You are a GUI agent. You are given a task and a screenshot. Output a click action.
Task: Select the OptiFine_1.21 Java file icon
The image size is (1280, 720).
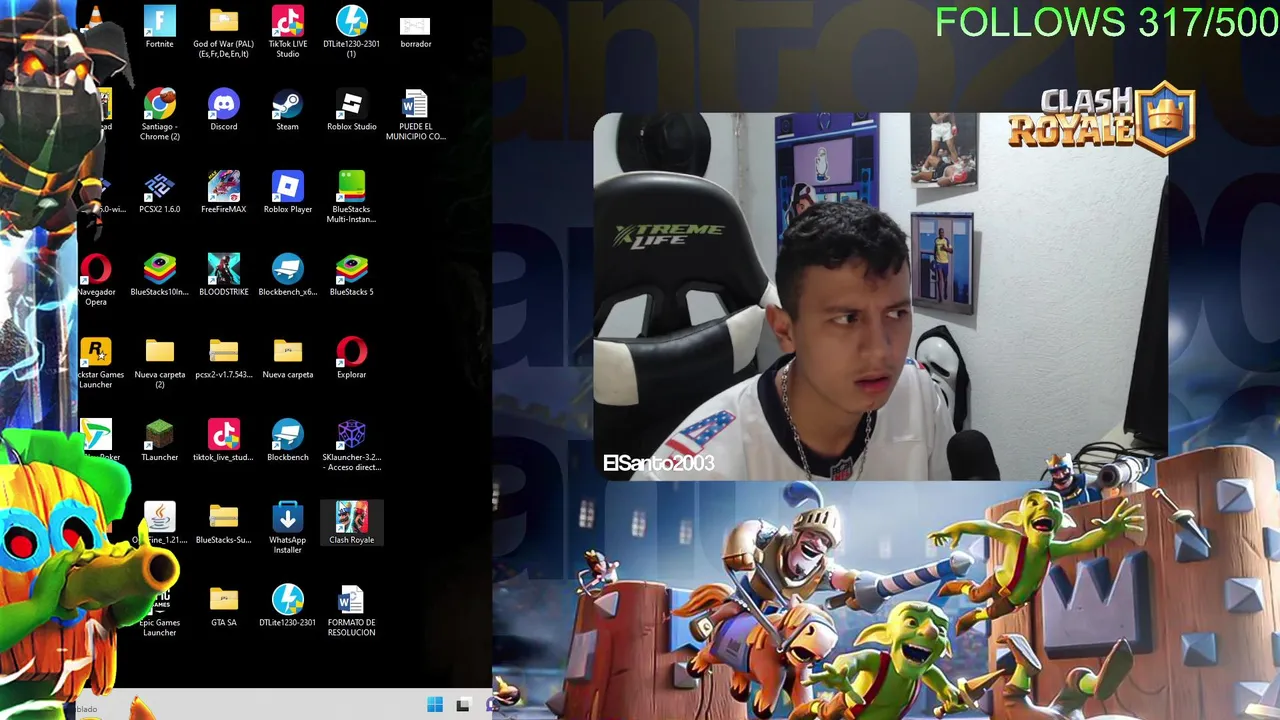point(160,524)
